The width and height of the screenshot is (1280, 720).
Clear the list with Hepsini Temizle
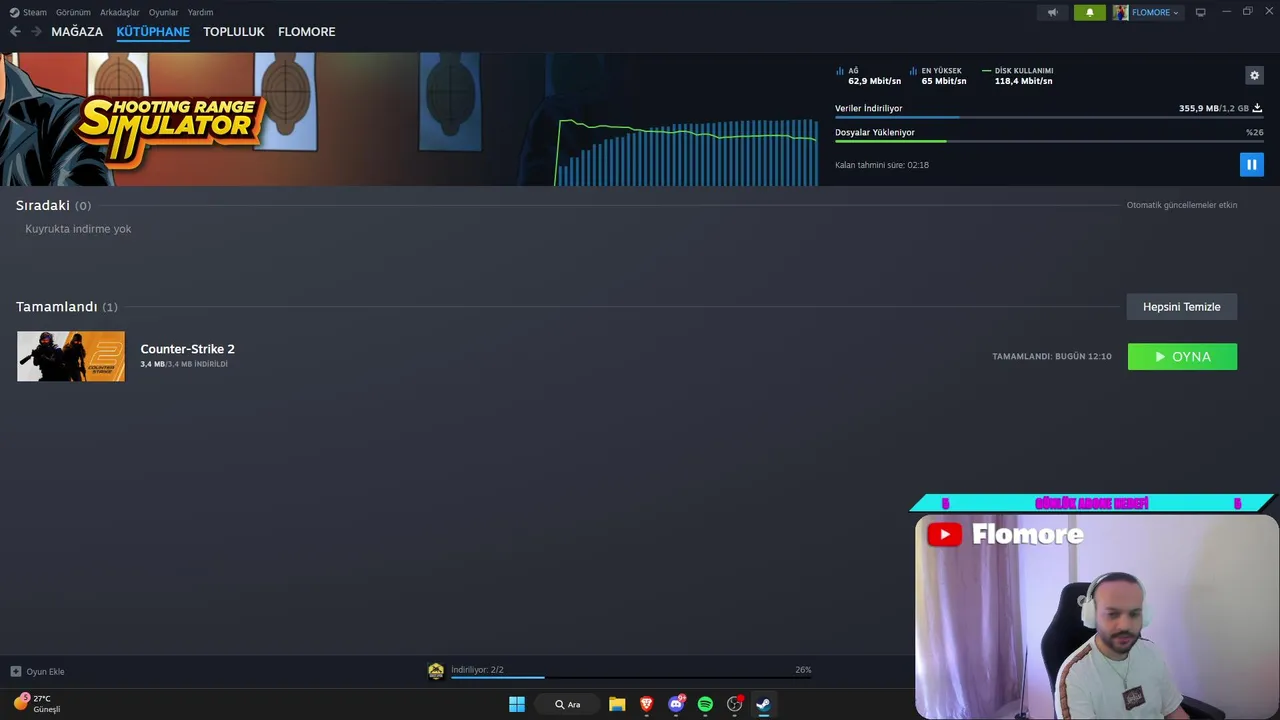coord(1182,307)
